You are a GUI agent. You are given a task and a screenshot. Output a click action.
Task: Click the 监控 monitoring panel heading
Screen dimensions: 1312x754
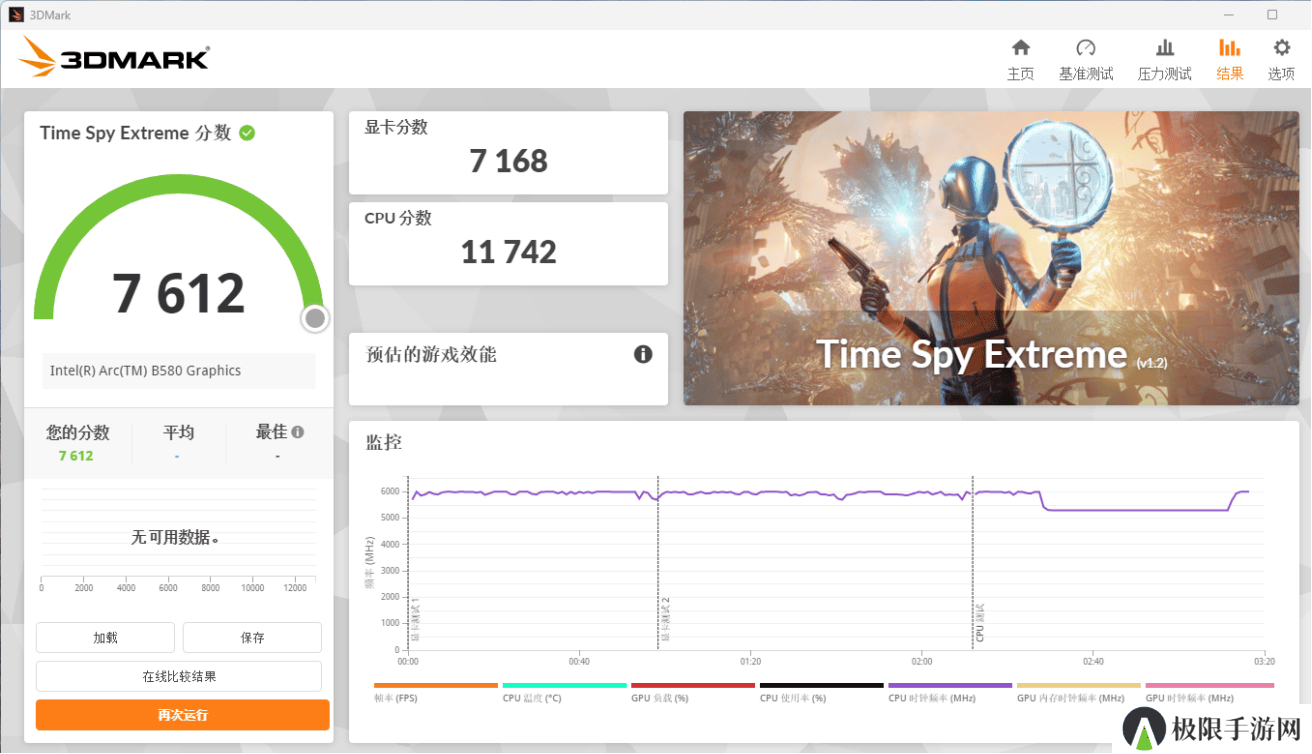click(383, 442)
